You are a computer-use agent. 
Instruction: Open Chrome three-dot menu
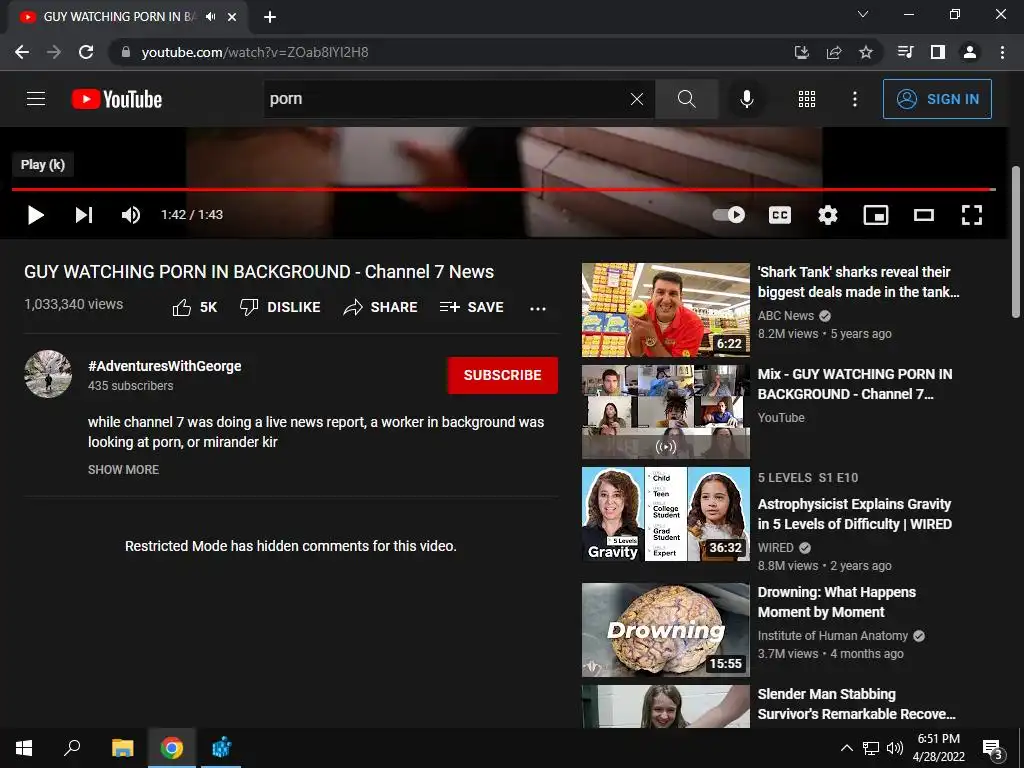pos(1002,52)
